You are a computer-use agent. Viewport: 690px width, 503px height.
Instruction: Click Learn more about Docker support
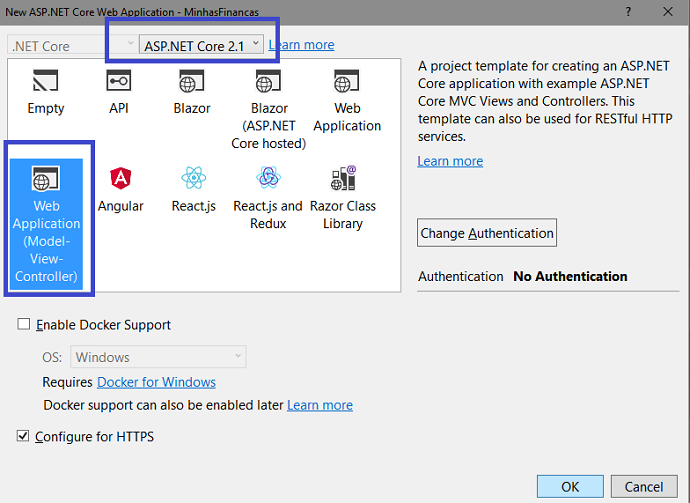pos(320,405)
